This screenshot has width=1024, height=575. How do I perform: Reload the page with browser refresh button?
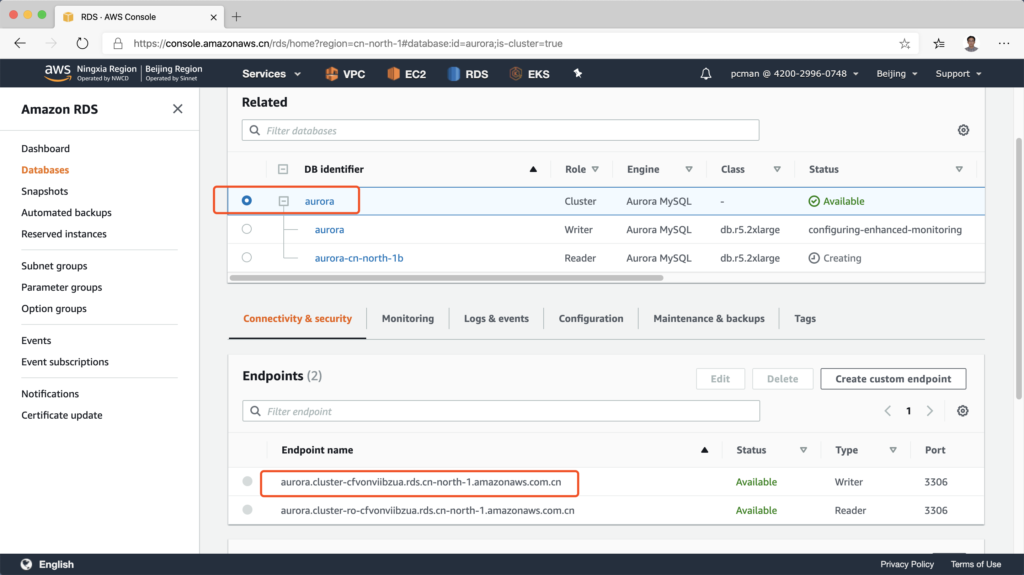[82, 44]
